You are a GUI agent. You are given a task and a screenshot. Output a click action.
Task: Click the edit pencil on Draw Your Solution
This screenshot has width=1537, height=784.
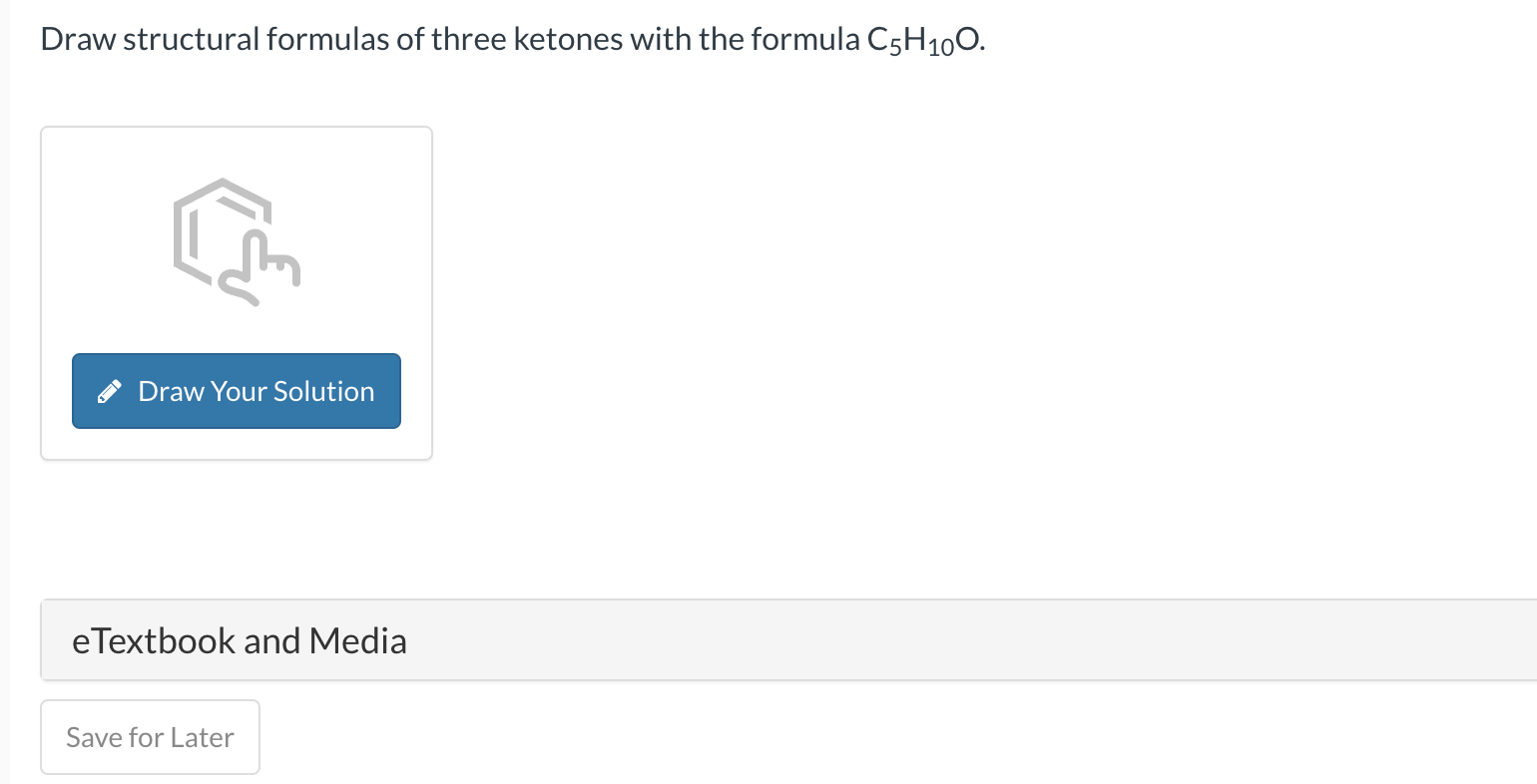pyautogui.click(x=110, y=391)
